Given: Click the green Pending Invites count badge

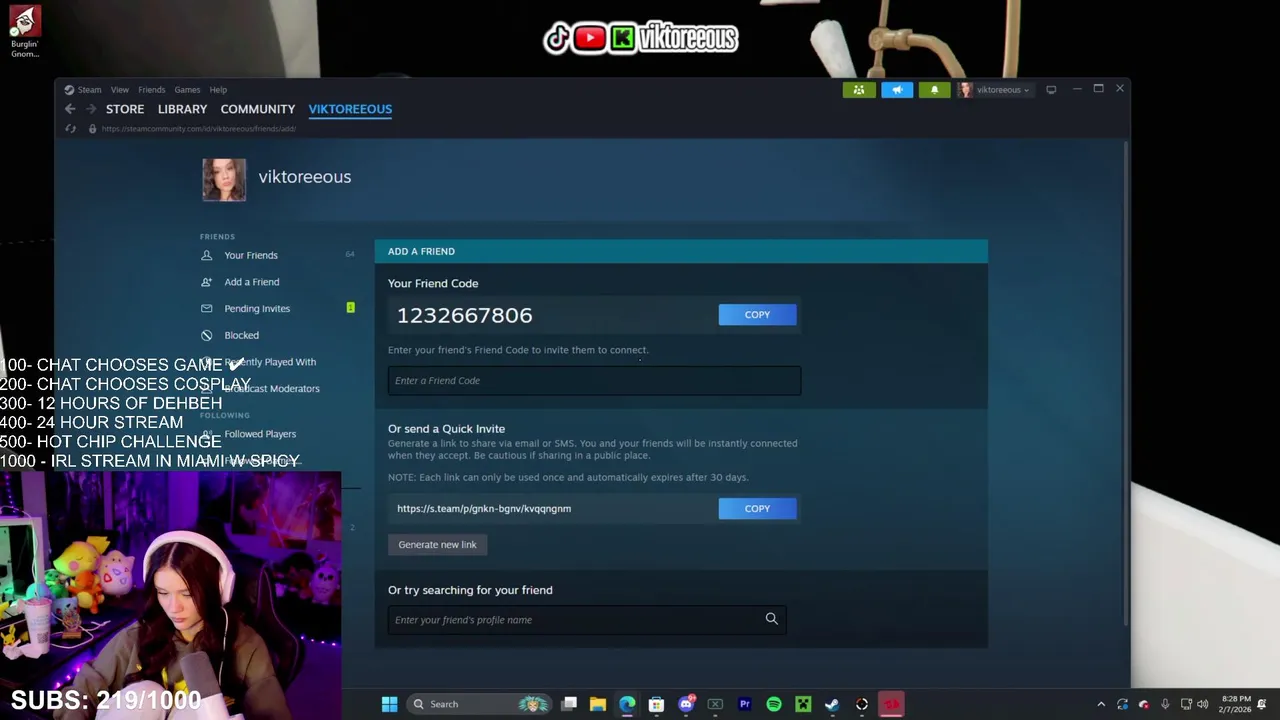Looking at the screenshot, I should tap(350, 308).
